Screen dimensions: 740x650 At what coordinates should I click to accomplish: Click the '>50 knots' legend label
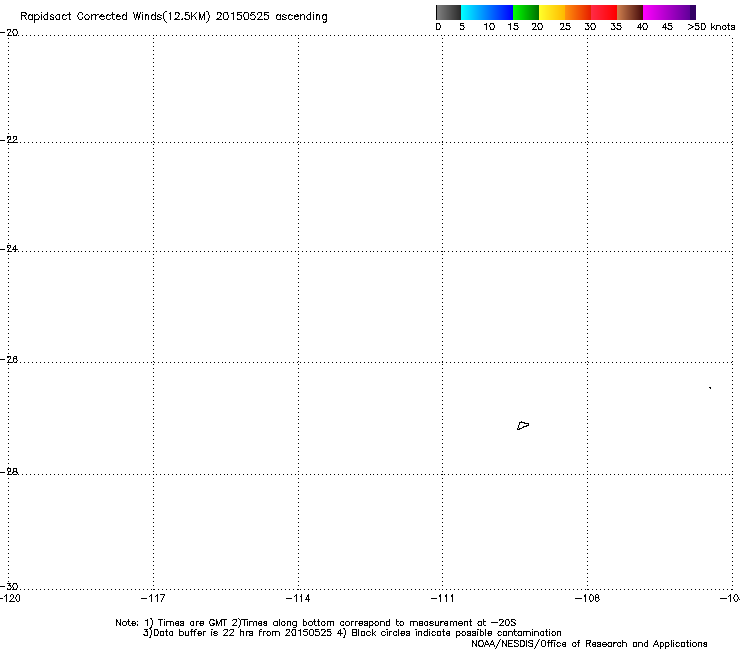pos(711,27)
